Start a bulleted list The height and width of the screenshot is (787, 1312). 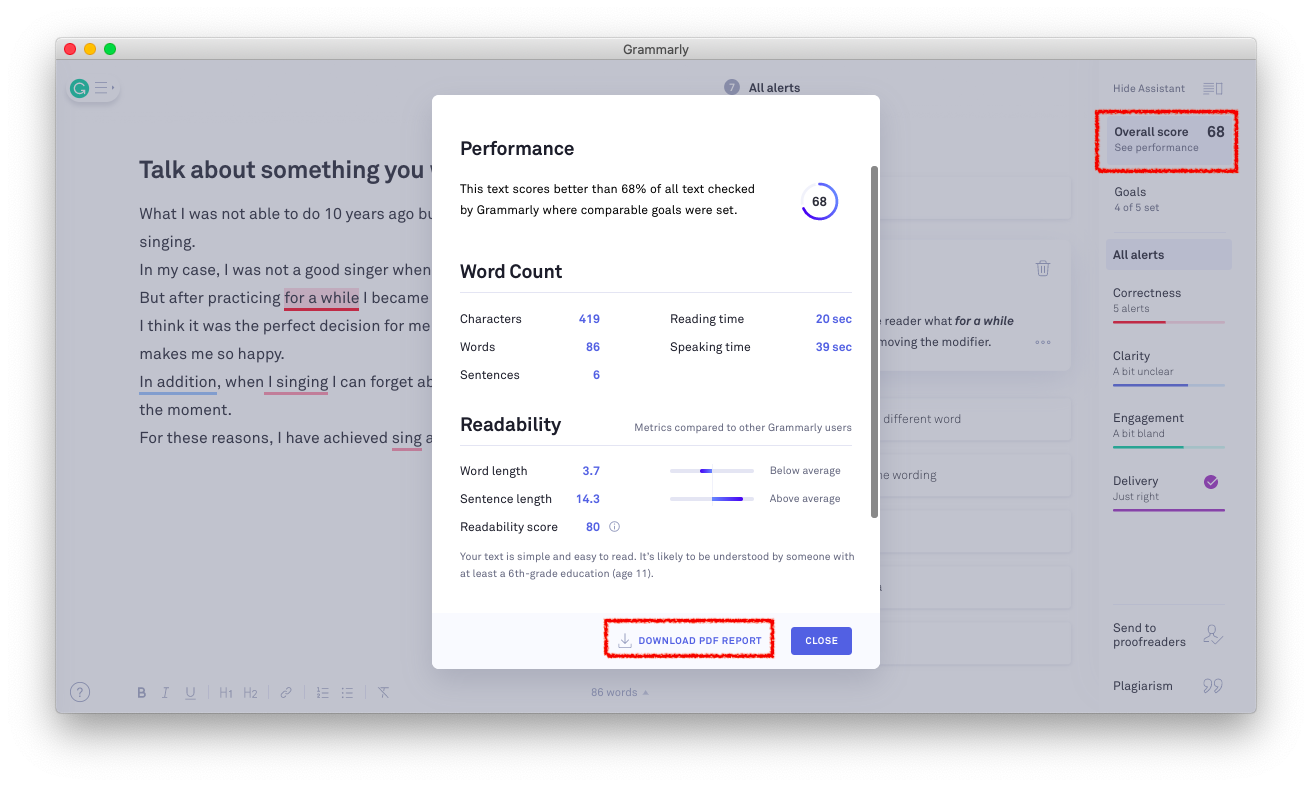point(347,692)
